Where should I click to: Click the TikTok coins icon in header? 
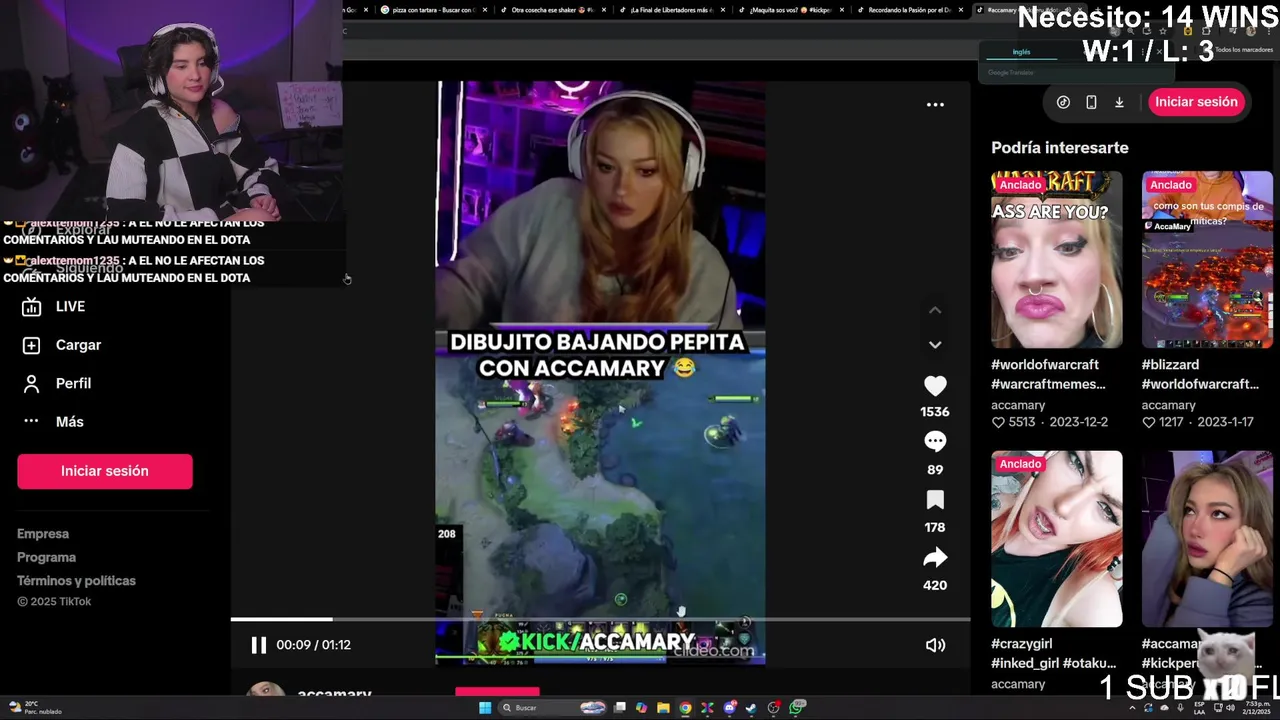[1063, 102]
